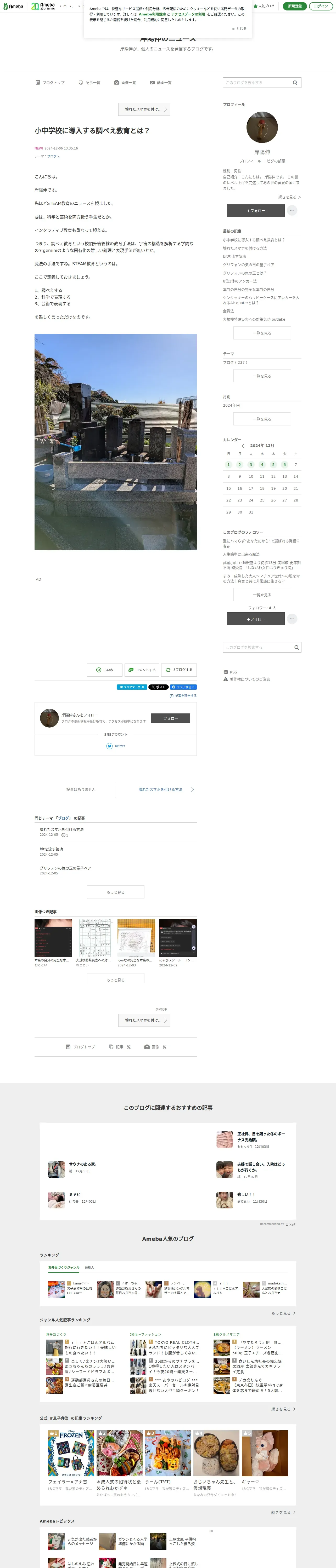Open the RSS feed link
This screenshot has width=336, height=1568.
pyautogui.click(x=230, y=672)
